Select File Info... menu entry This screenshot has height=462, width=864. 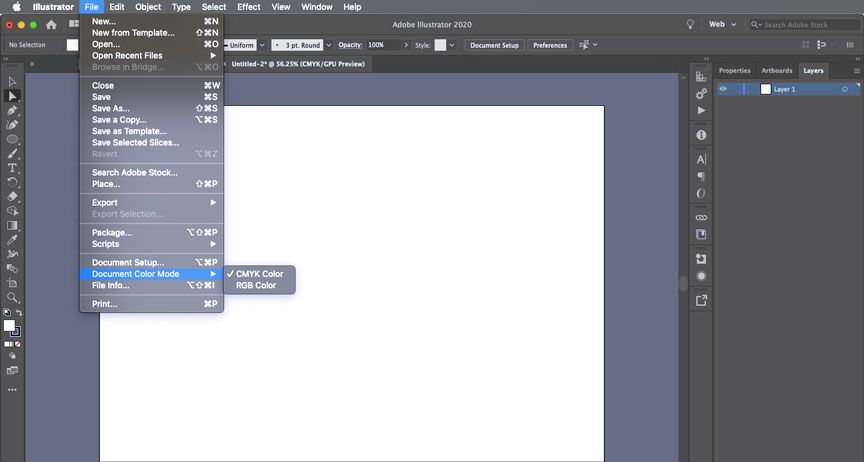[x=152, y=285]
